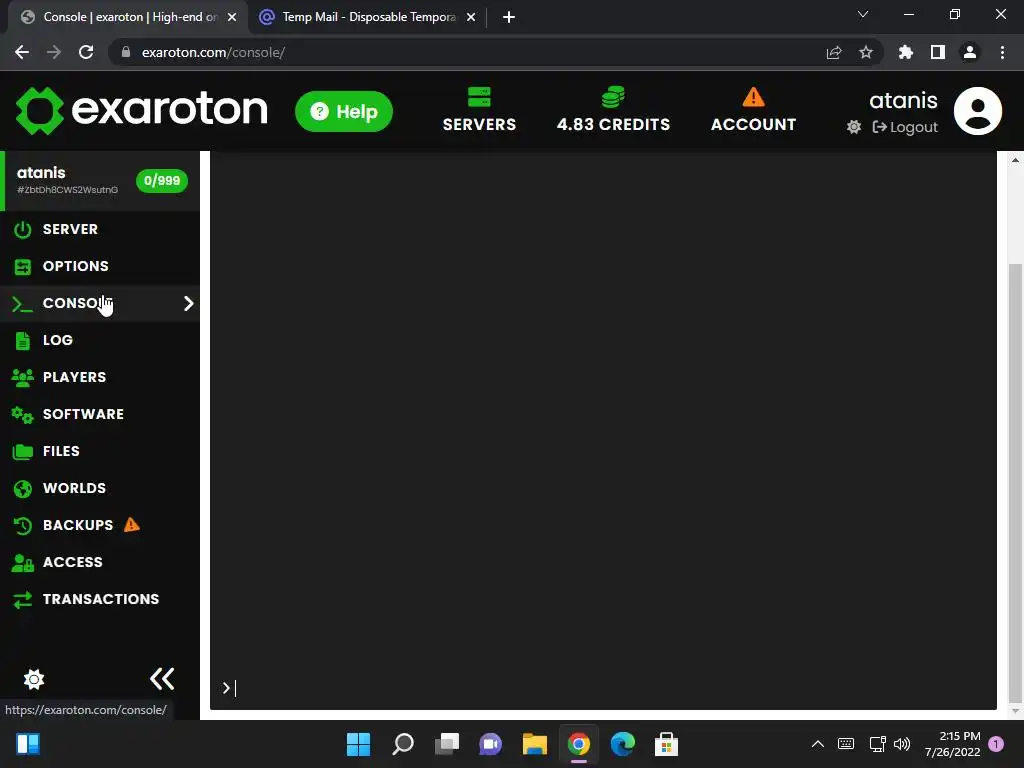1024x768 pixels.
Task: Close the Temp Mail tab
Action: click(471, 17)
